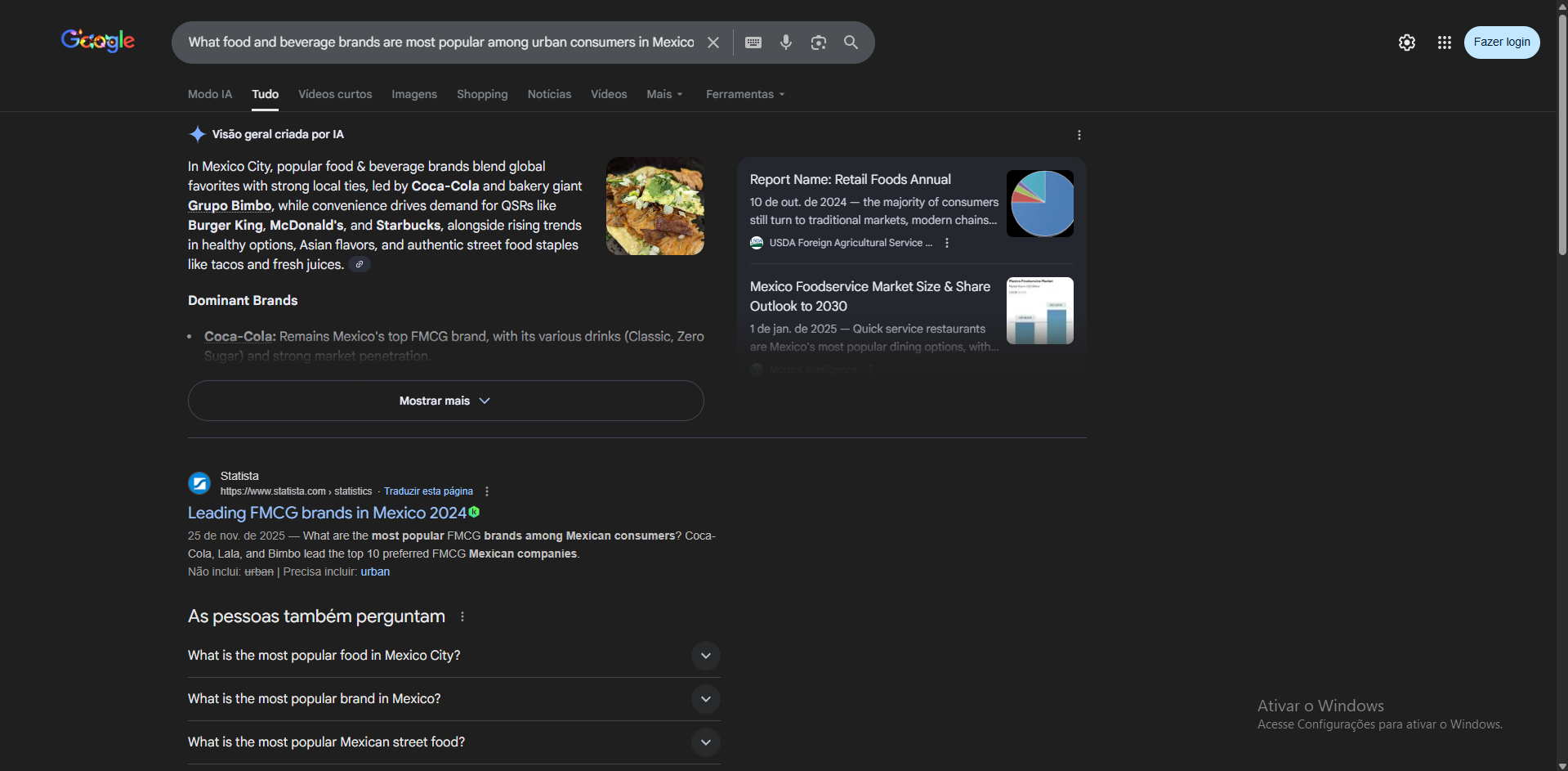Expand 'What is the most popular brand in Mexico?'
1568x771 pixels.
click(x=705, y=699)
